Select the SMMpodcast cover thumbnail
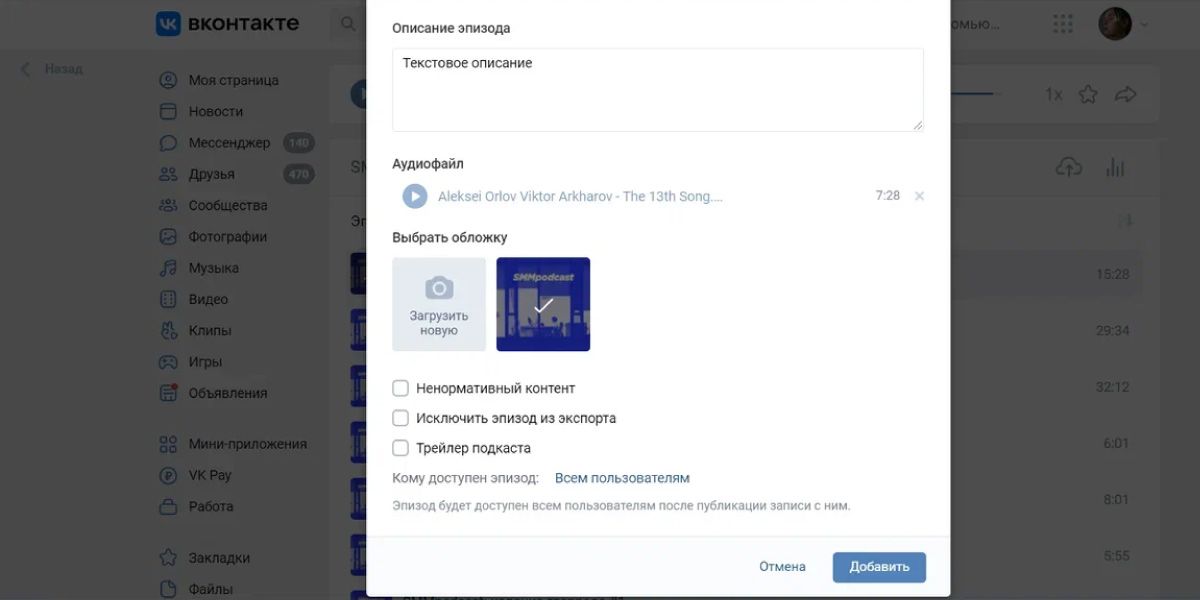The height and width of the screenshot is (600, 1200). pyautogui.click(x=543, y=304)
